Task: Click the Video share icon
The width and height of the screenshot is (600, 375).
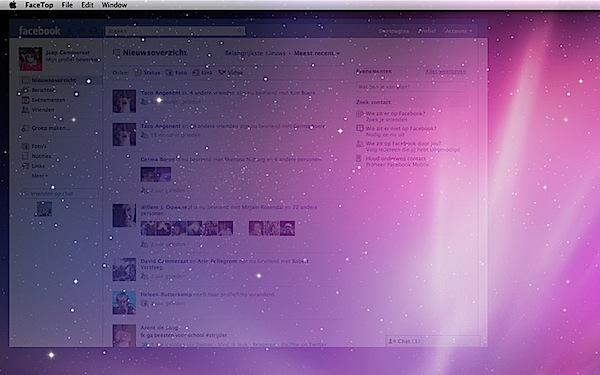Action: (222, 73)
